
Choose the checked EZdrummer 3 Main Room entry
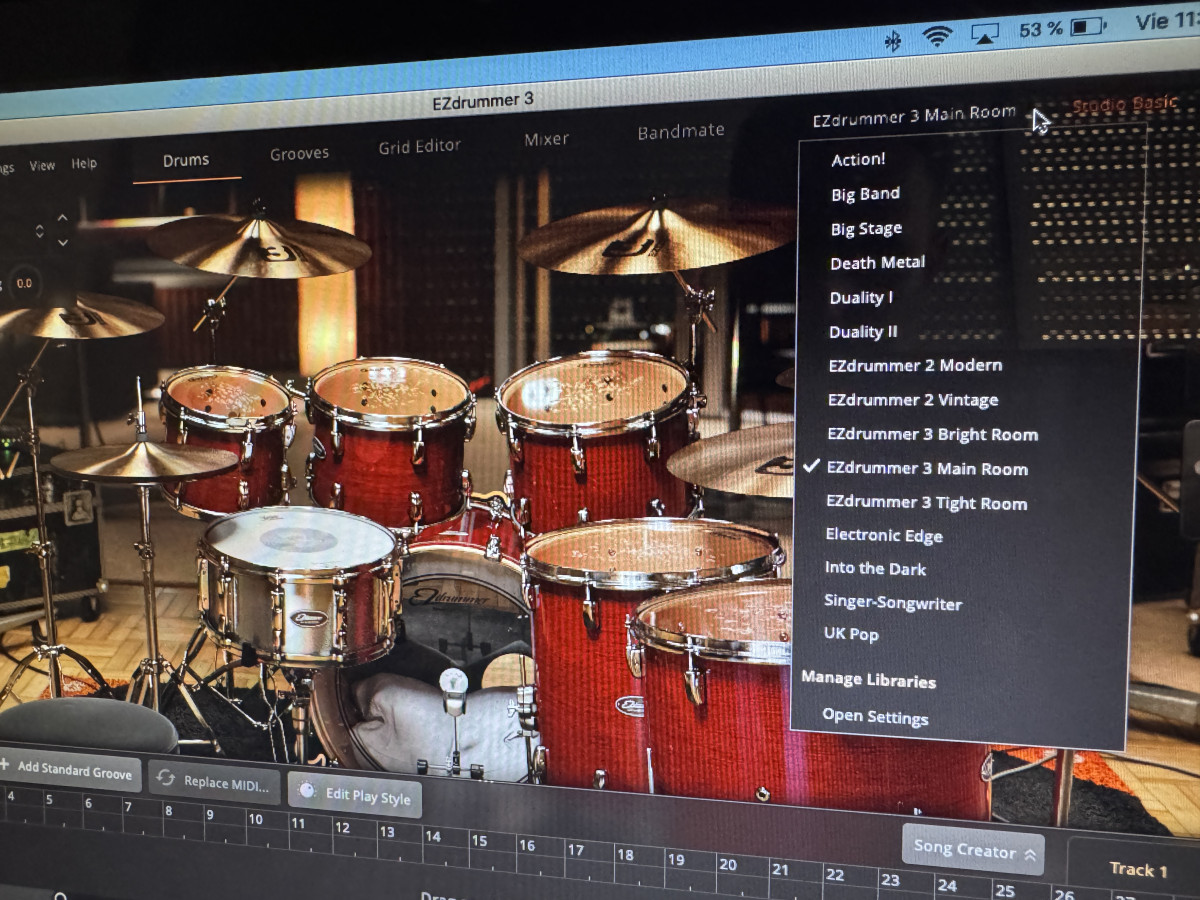click(x=926, y=468)
